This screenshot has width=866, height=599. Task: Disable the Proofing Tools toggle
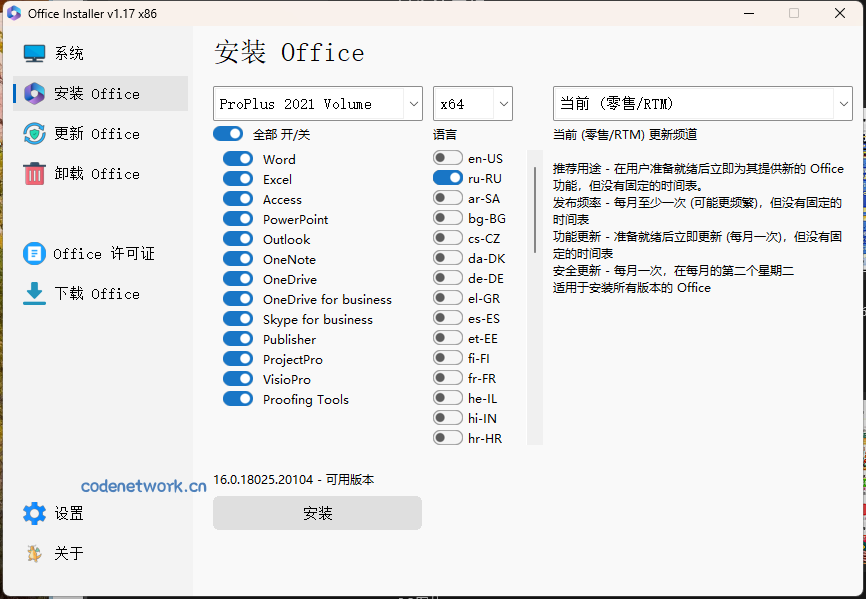(x=238, y=399)
